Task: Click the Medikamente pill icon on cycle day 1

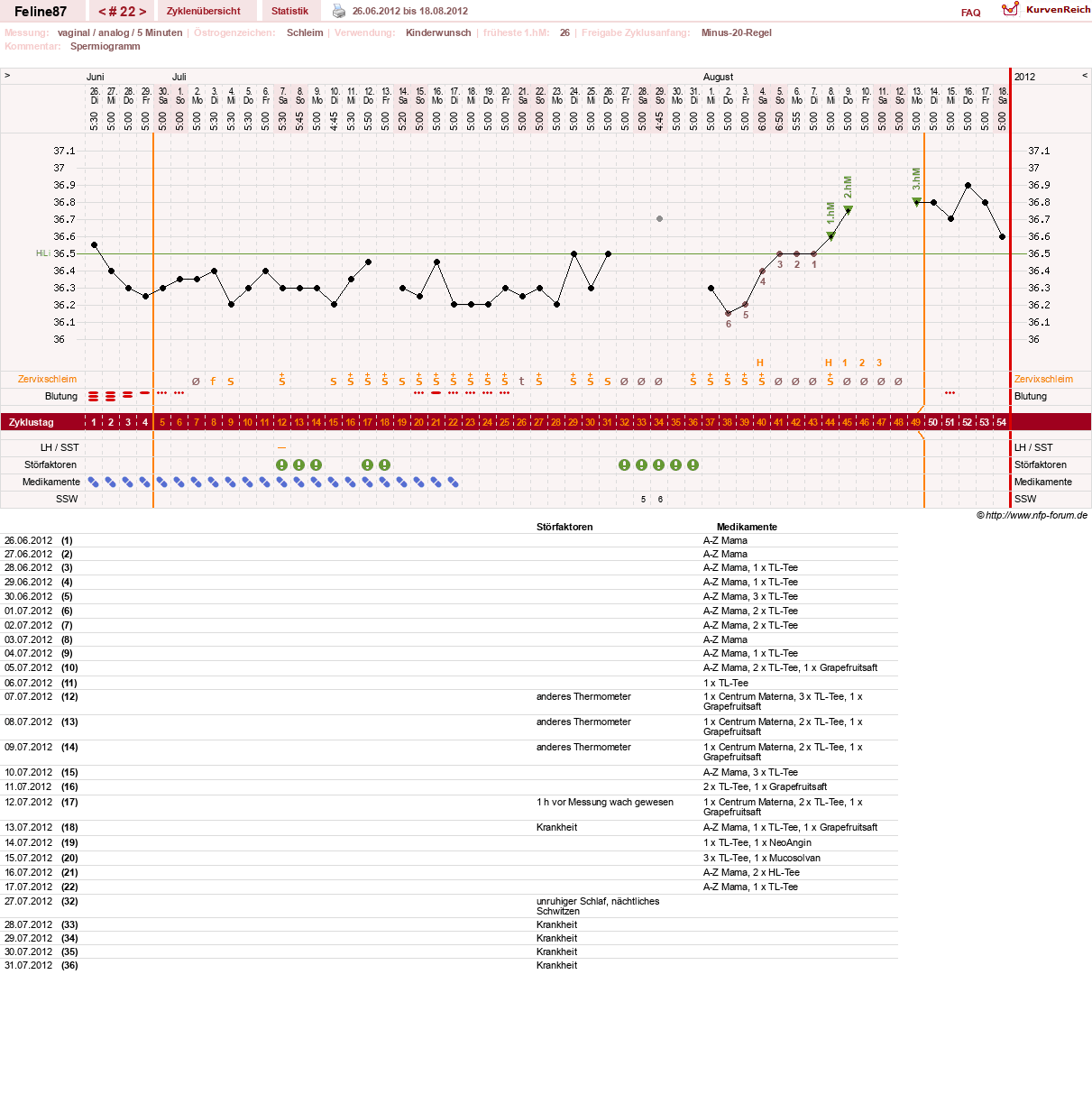Action: click(94, 483)
